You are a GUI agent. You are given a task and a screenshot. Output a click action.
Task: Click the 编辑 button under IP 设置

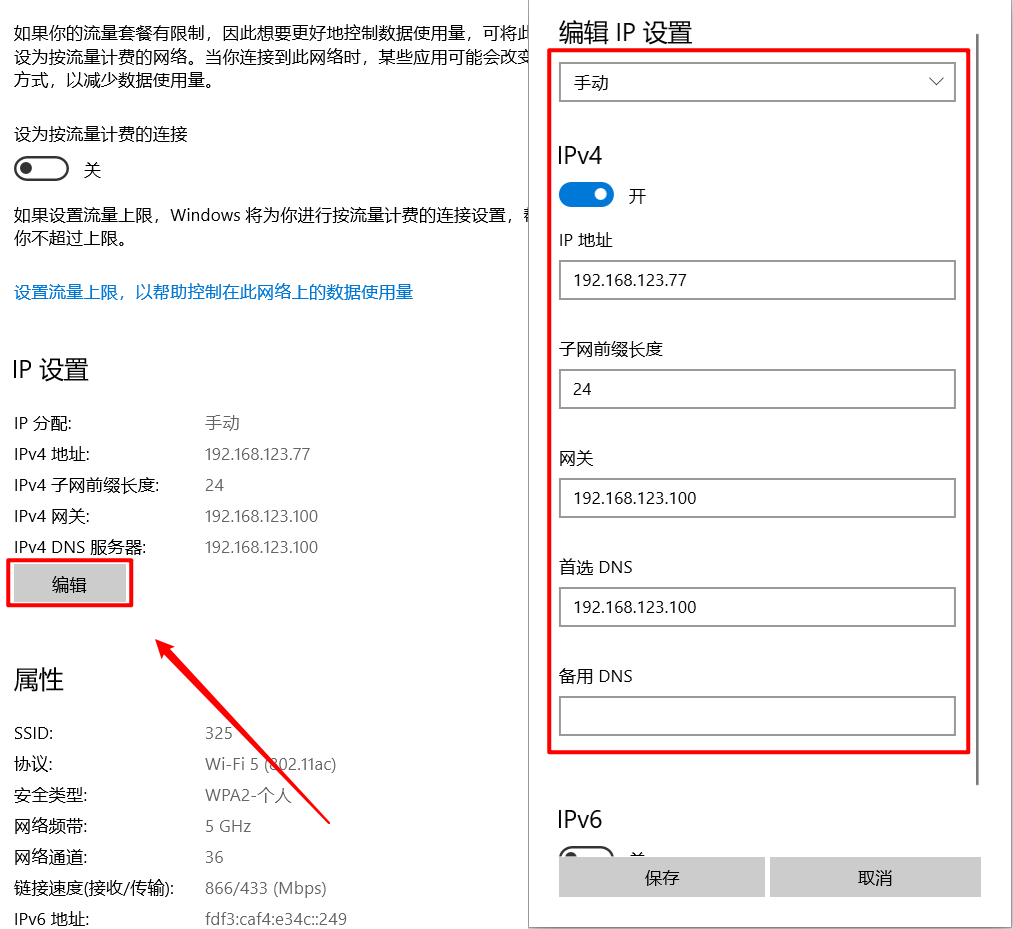69,583
